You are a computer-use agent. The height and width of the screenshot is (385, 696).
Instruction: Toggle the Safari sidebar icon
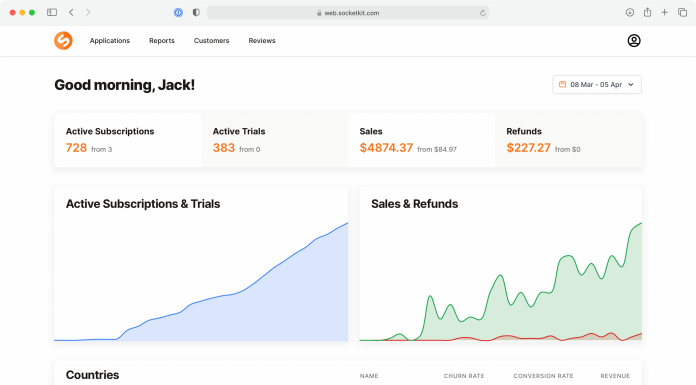point(52,12)
